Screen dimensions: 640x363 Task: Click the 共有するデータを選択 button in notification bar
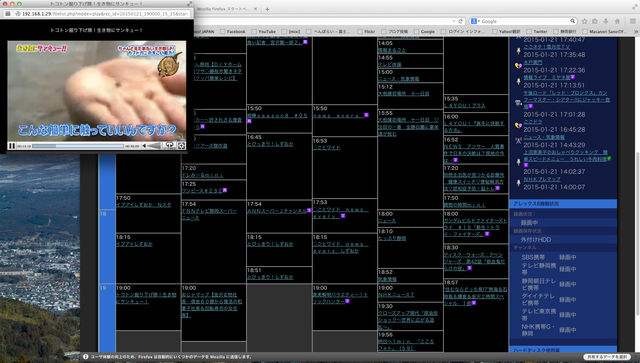point(607,356)
